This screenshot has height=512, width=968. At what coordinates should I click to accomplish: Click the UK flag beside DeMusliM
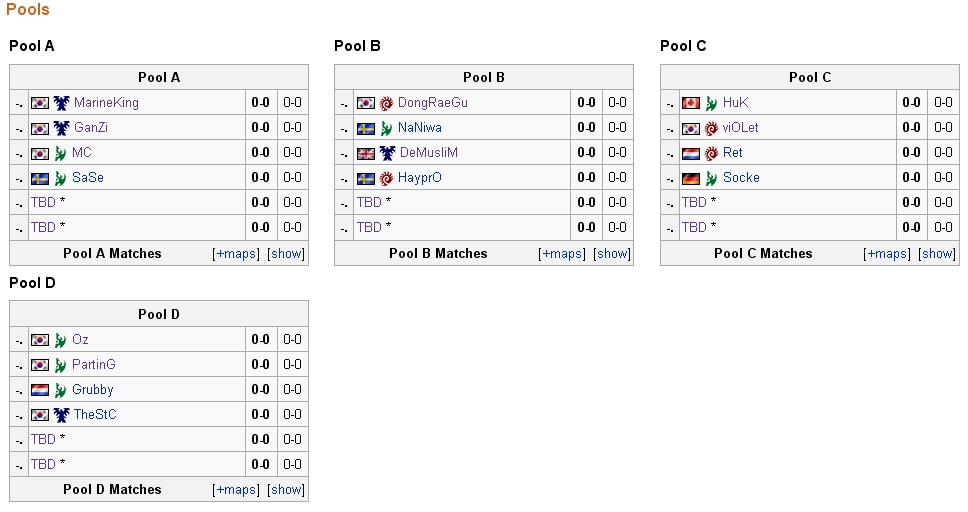366,153
